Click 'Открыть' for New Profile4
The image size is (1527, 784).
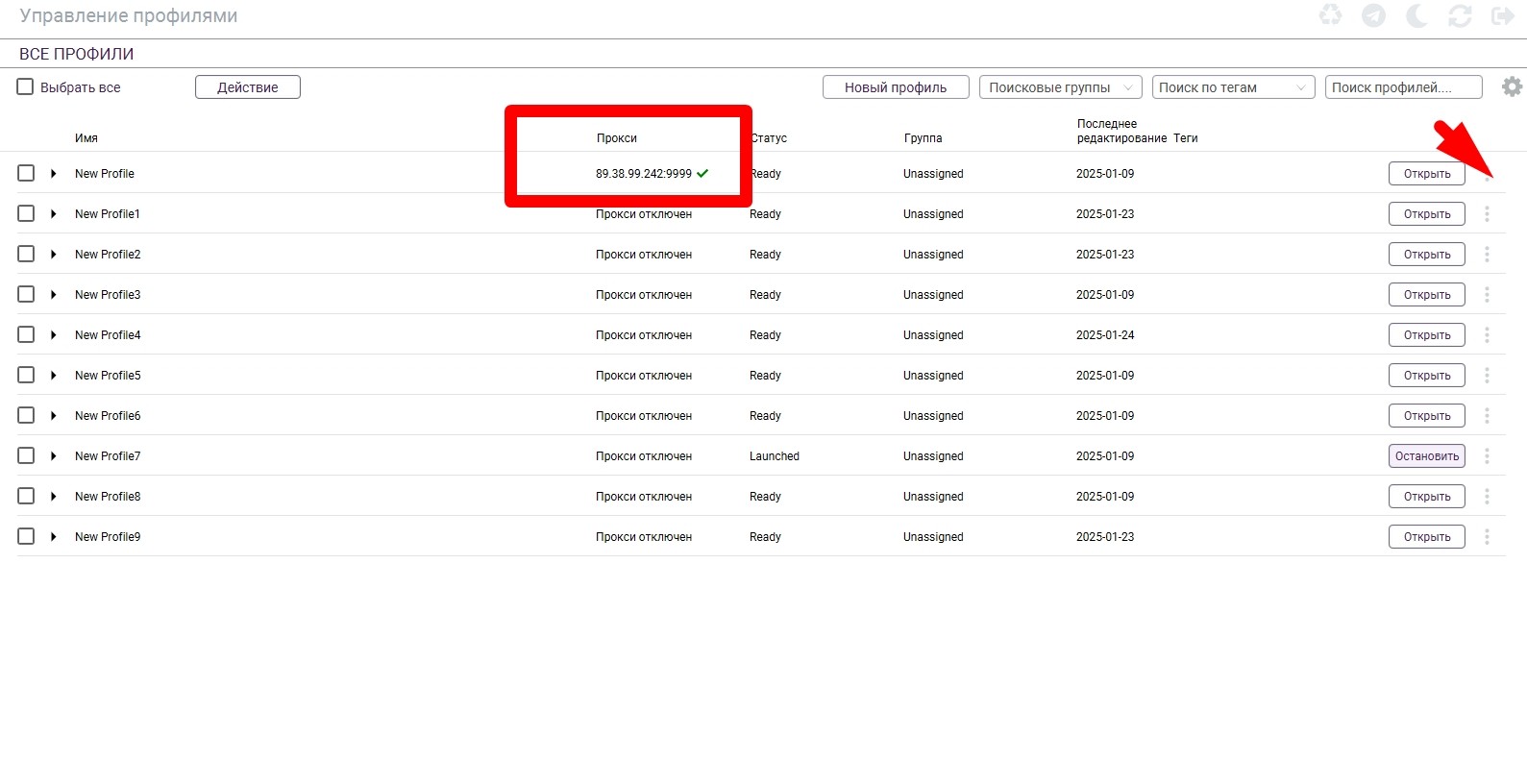(1427, 335)
